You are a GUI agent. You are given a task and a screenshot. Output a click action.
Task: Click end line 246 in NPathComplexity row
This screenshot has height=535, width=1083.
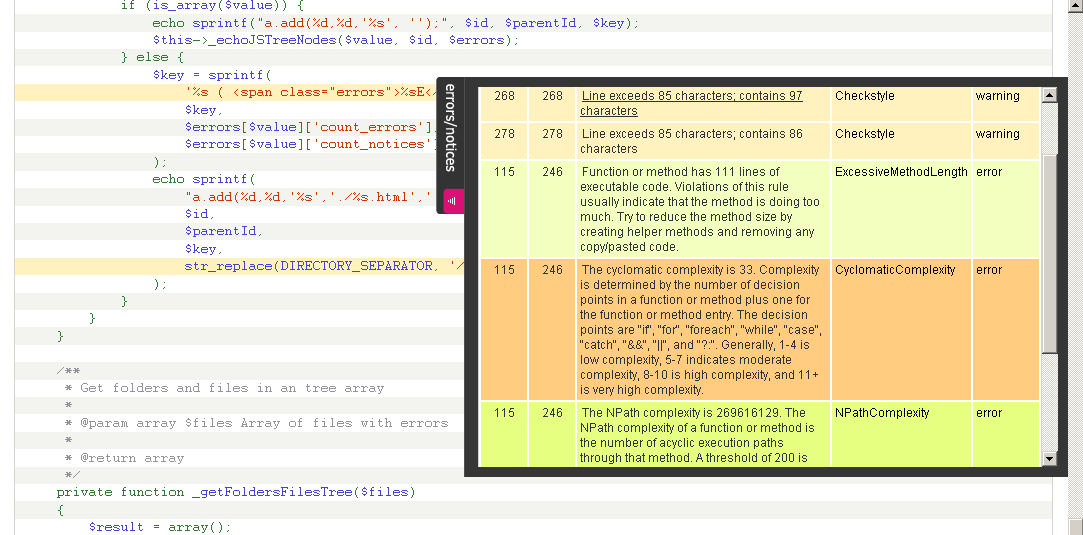tap(552, 413)
